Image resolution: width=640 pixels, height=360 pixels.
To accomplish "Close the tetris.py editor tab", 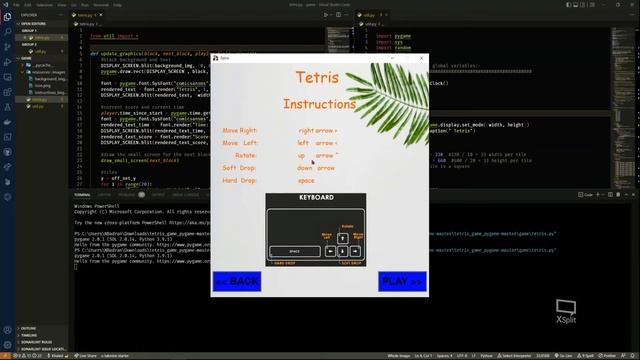I will (x=101, y=15).
